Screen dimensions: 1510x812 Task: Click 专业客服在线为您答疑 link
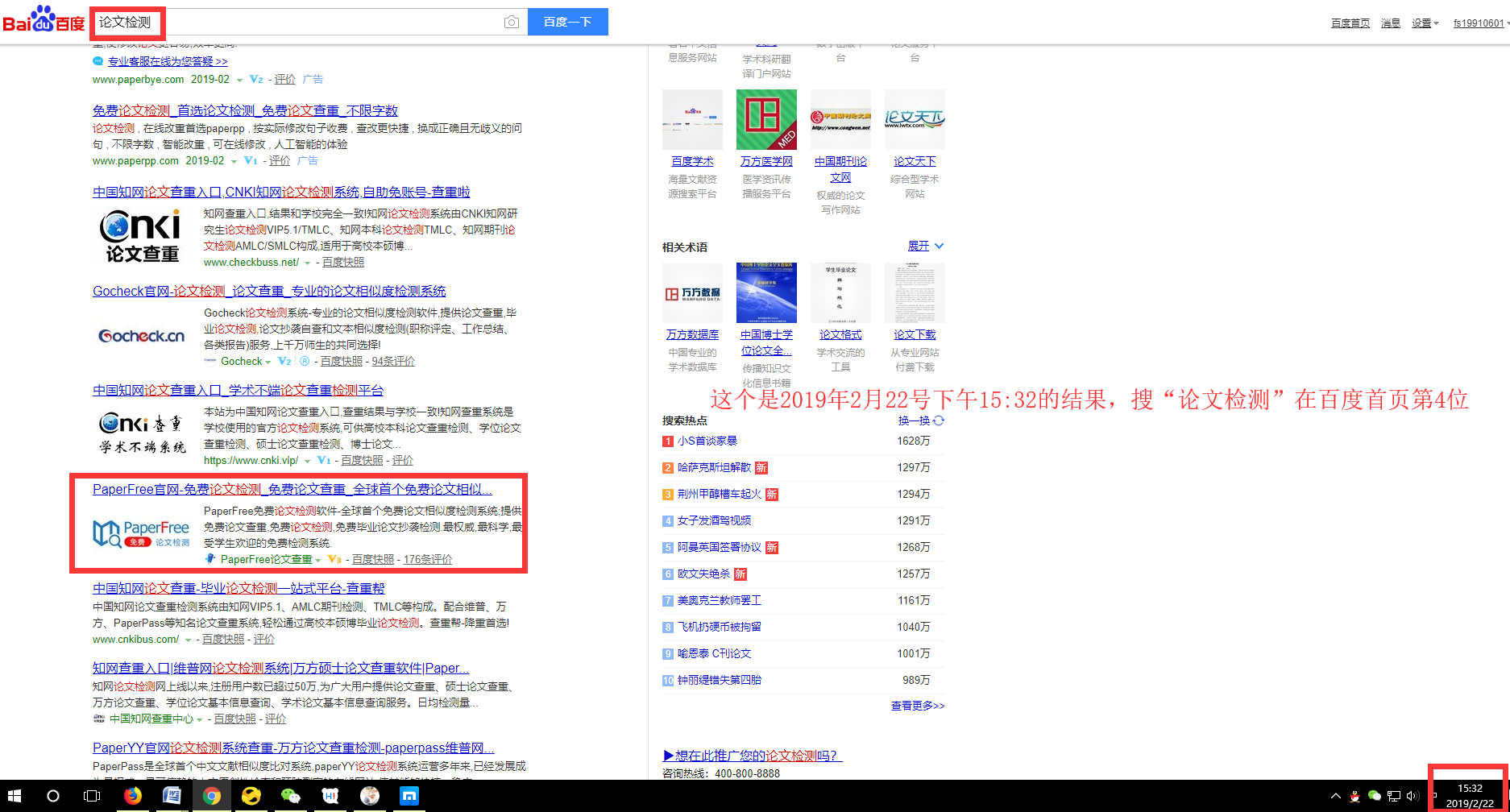point(168,61)
